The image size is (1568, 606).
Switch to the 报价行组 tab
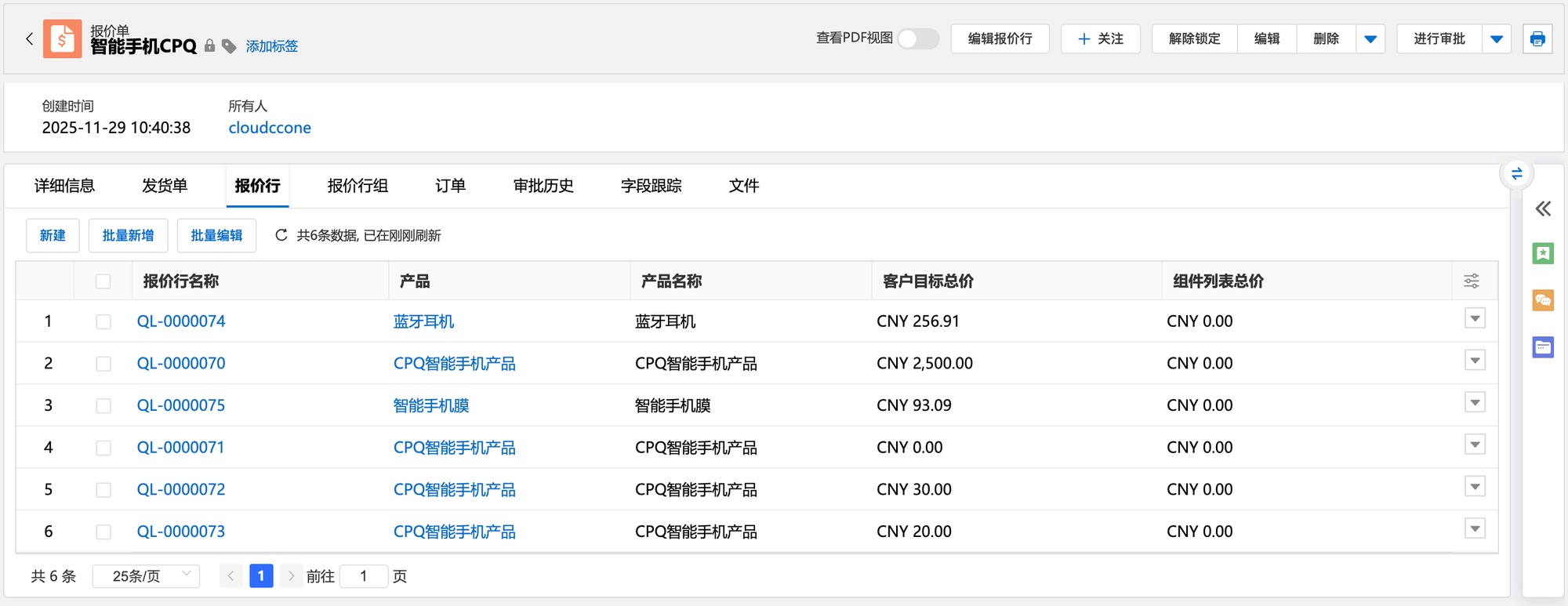click(x=358, y=186)
